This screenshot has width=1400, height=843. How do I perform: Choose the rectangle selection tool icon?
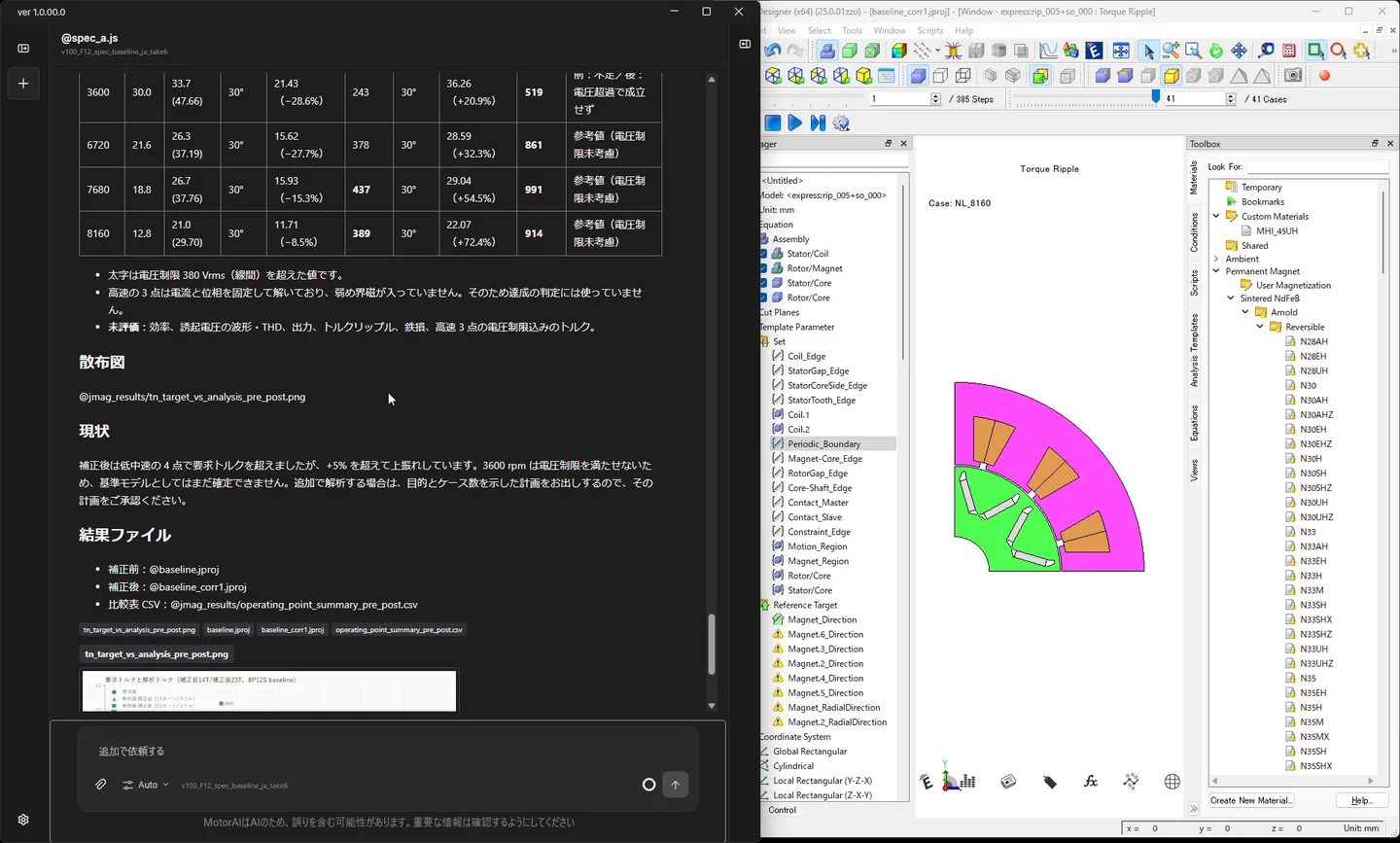point(1315,51)
